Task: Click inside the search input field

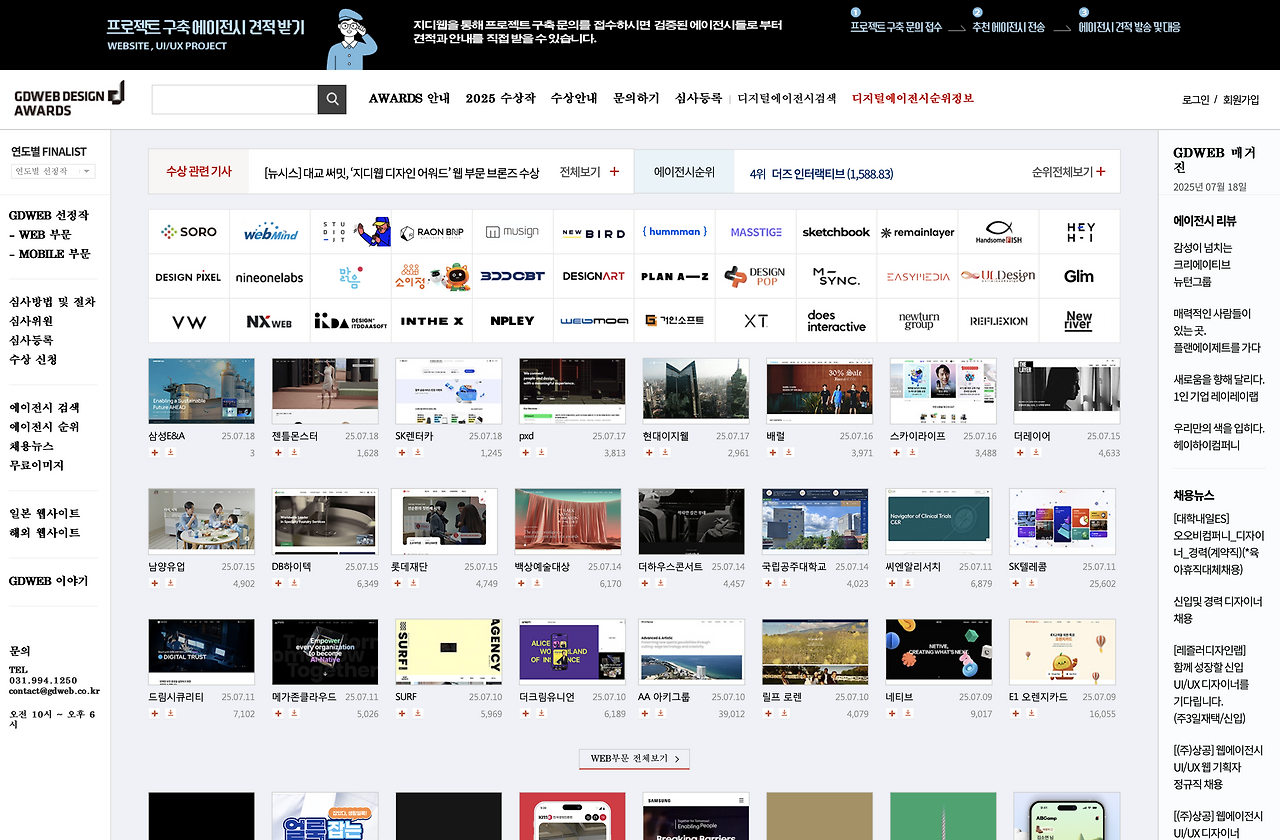Action: click(x=234, y=99)
